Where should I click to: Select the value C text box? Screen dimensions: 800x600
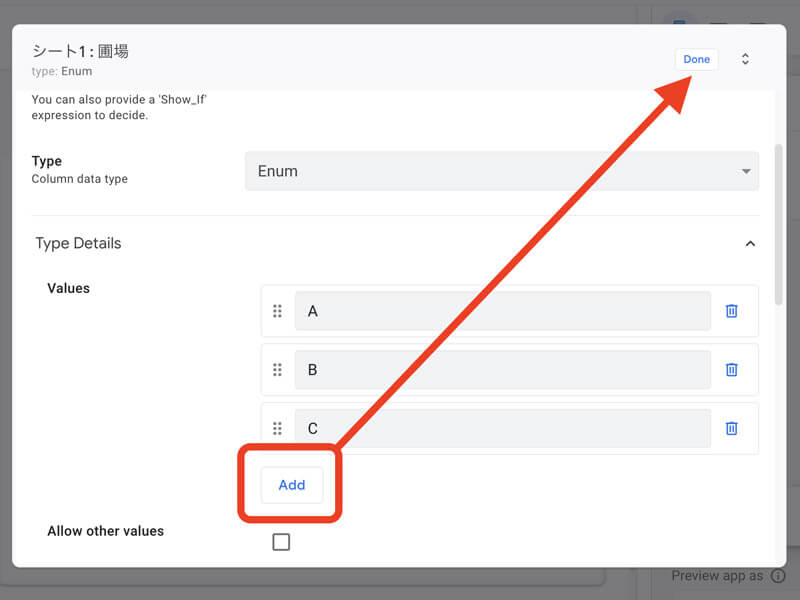coord(502,428)
